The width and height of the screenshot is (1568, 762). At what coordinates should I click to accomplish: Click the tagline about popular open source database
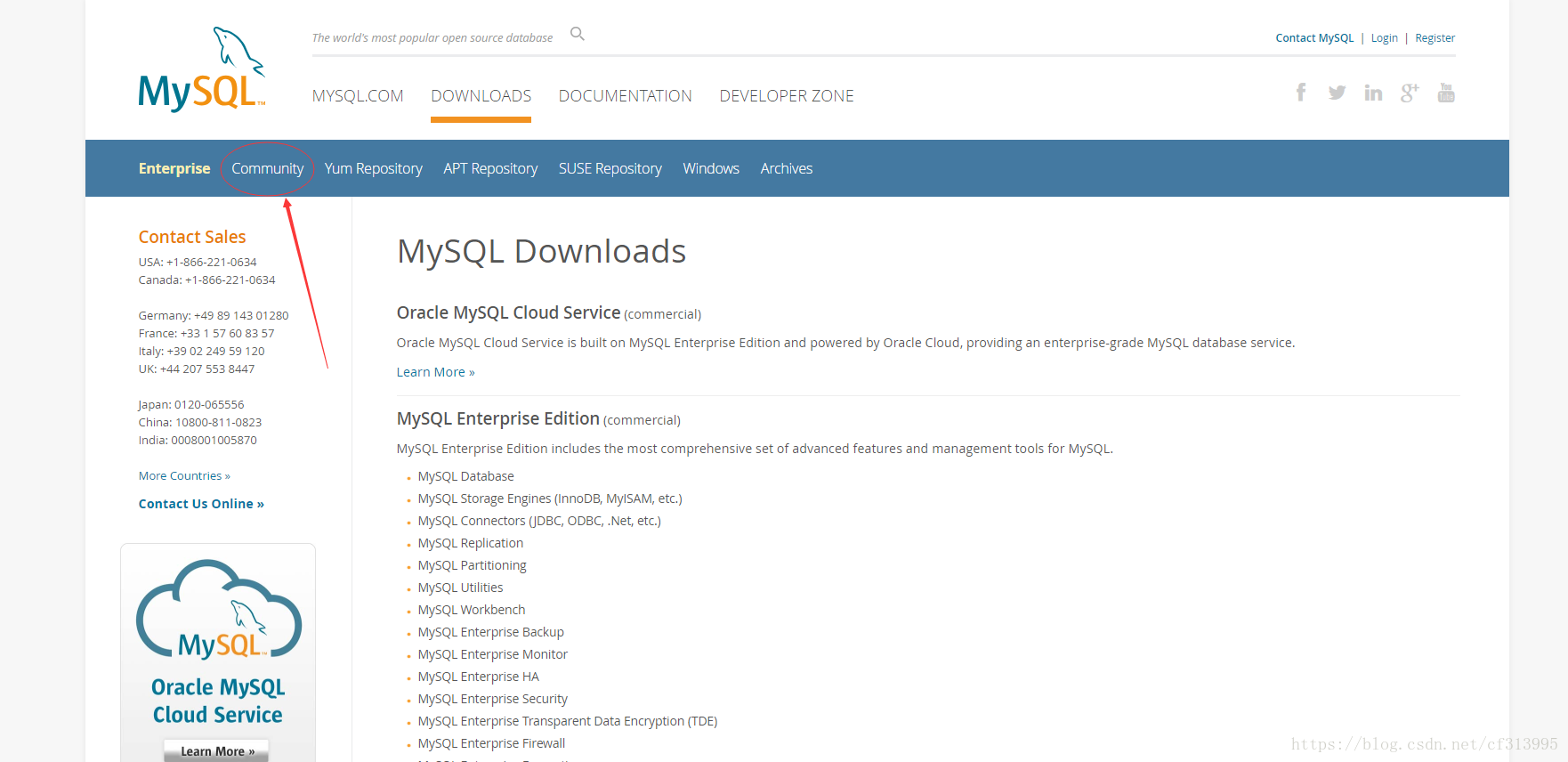pos(432,38)
